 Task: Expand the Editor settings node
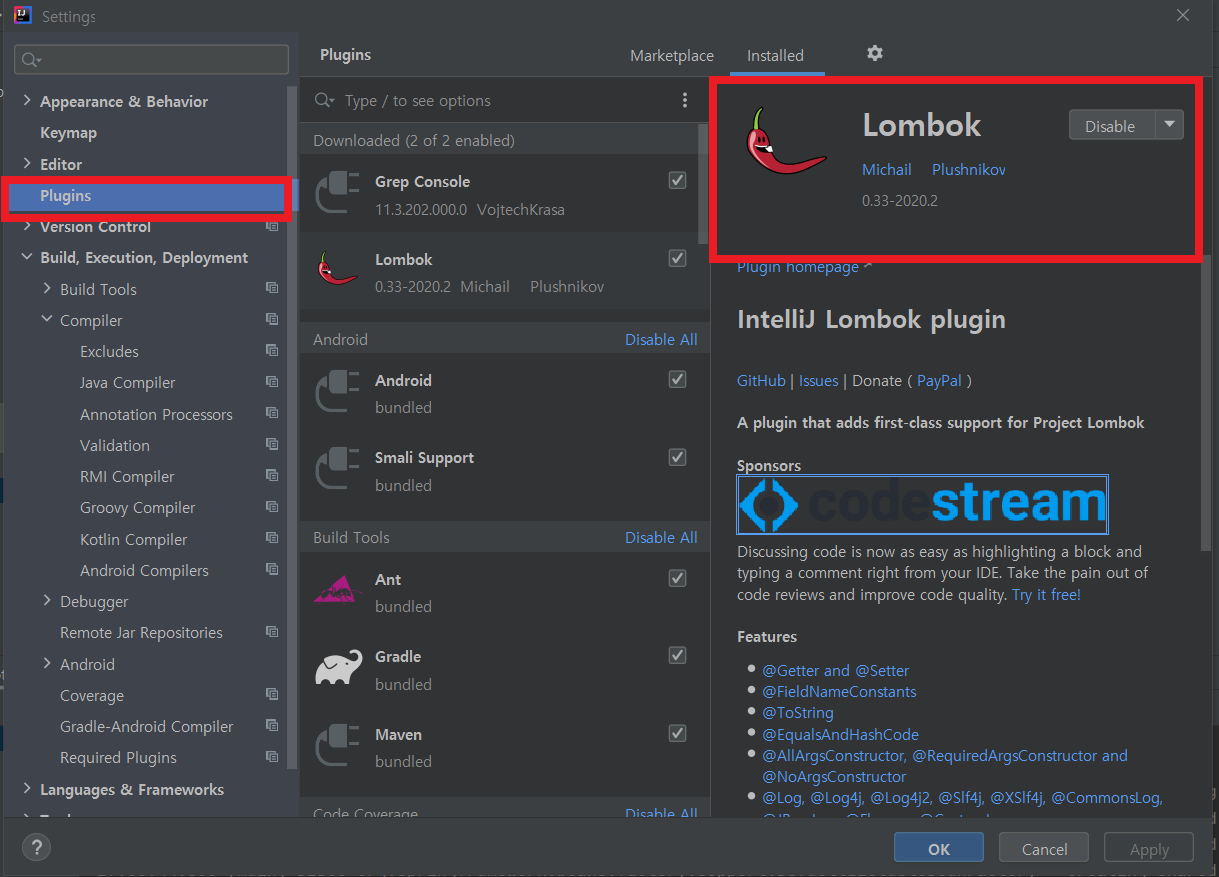point(26,164)
